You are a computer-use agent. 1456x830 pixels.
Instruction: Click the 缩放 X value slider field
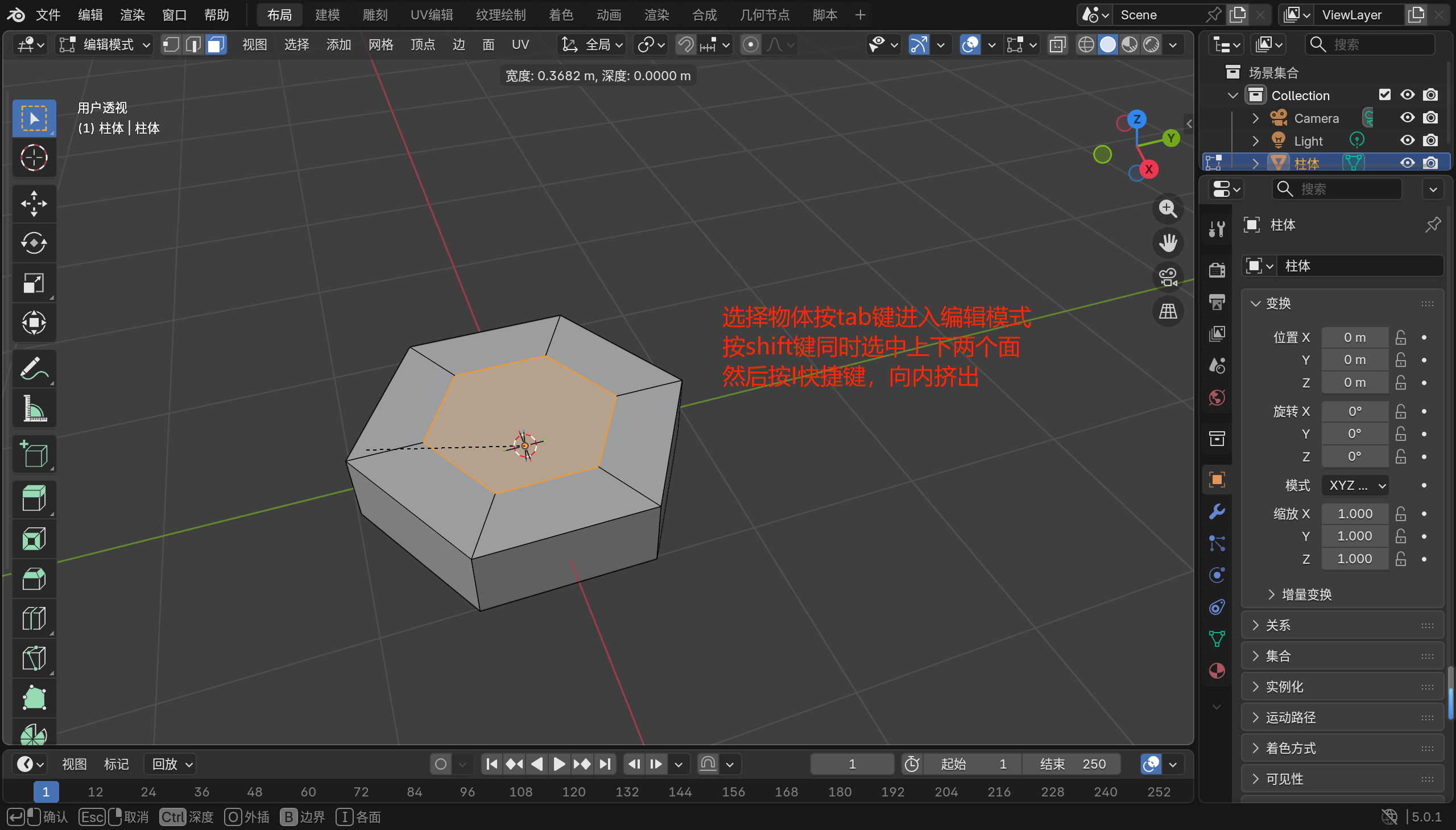1355,514
